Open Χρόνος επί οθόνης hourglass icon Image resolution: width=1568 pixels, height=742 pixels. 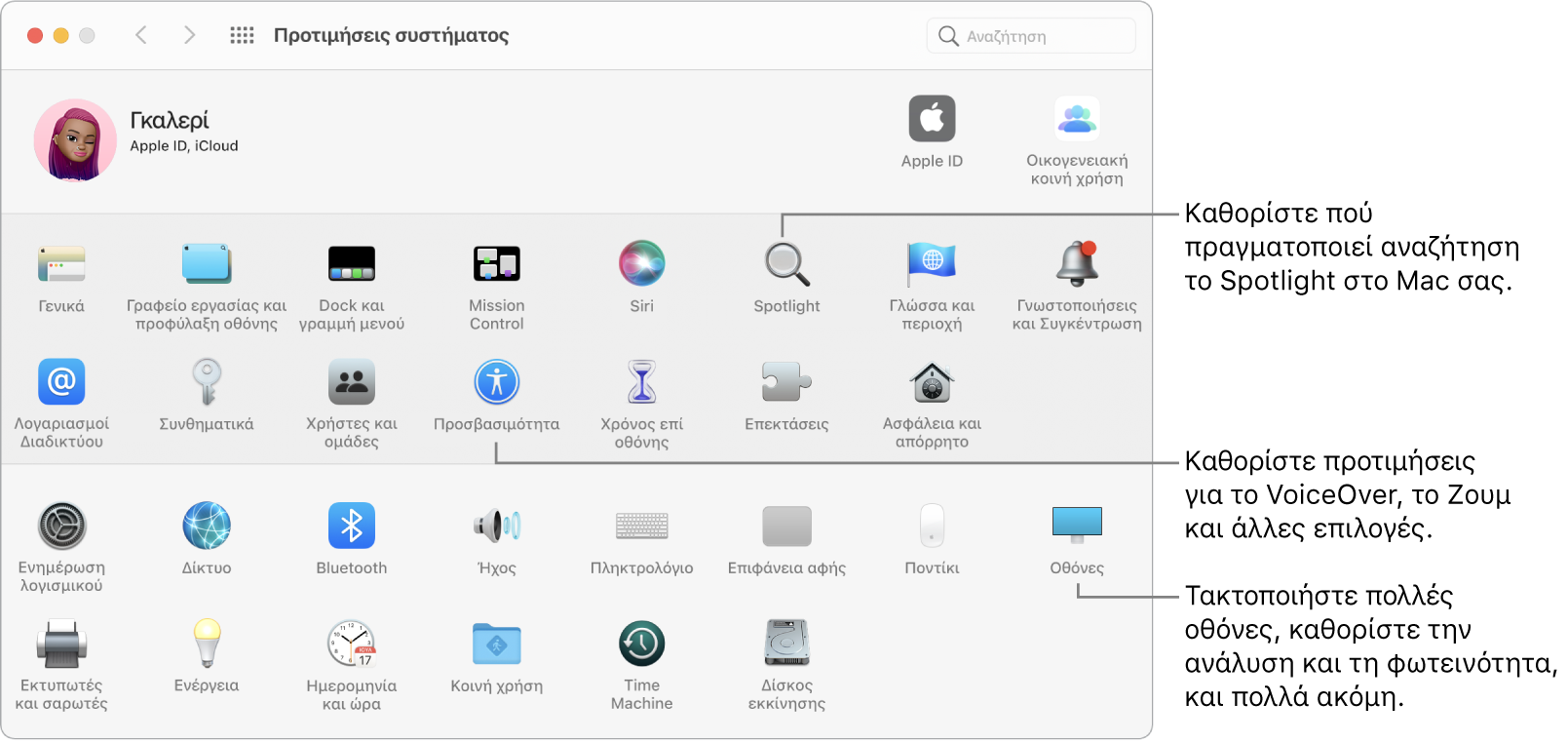point(642,382)
